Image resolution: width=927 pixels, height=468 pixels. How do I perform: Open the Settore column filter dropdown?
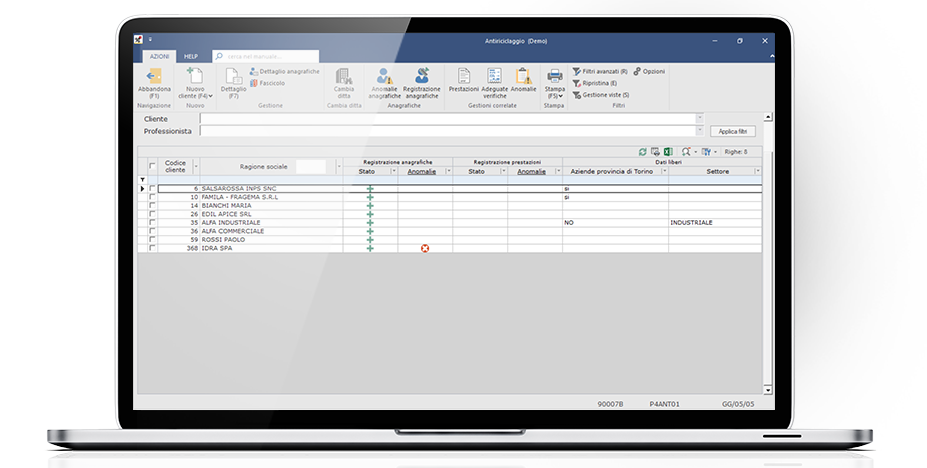757,171
